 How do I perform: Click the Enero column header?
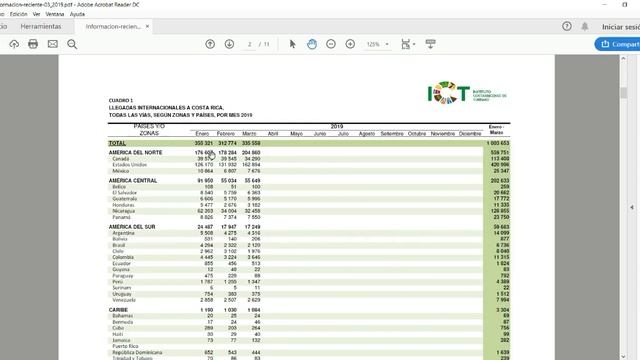click(202, 133)
